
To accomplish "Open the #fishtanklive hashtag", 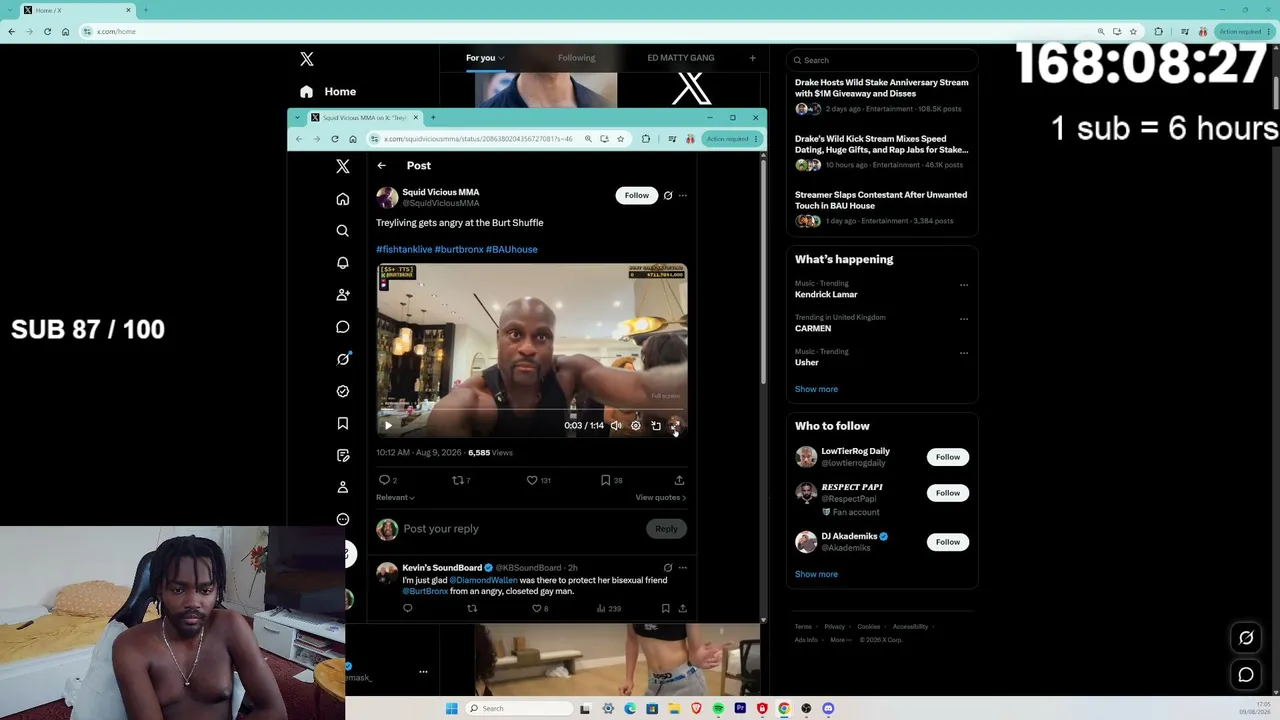I will (404, 249).
